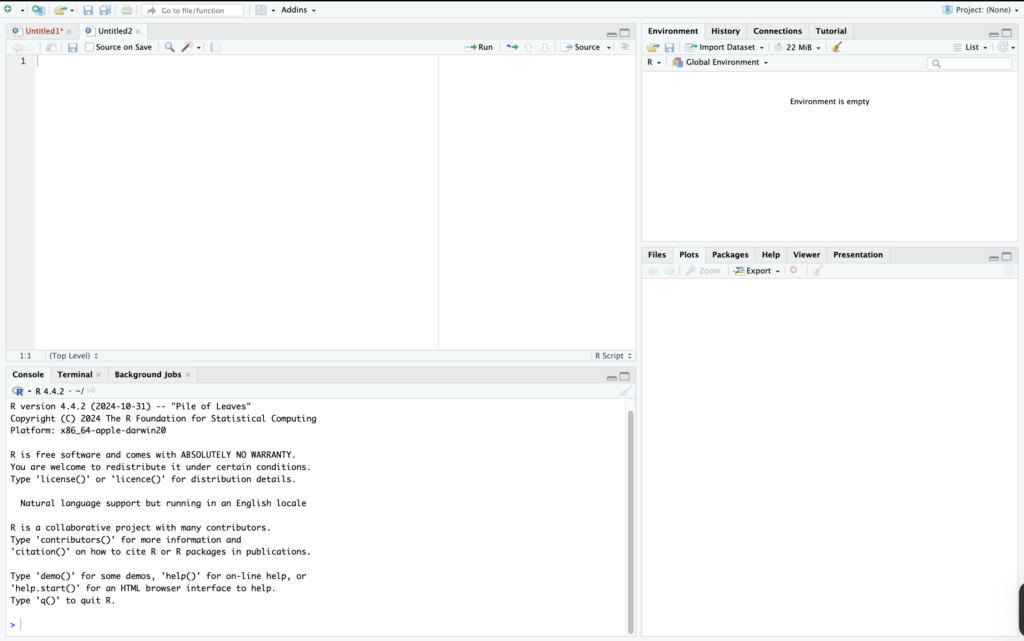Switch to the Packages tab
The width and height of the screenshot is (1024, 641).
[729, 255]
